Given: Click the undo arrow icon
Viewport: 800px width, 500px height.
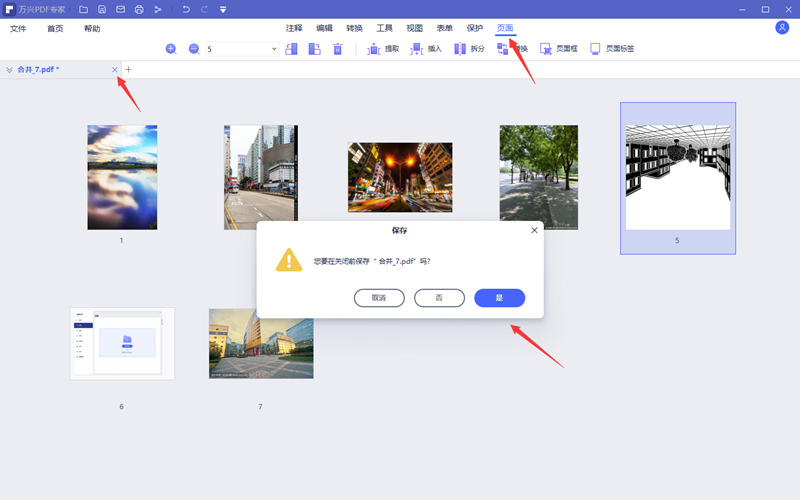Looking at the screenshot, I should (186, 9).
